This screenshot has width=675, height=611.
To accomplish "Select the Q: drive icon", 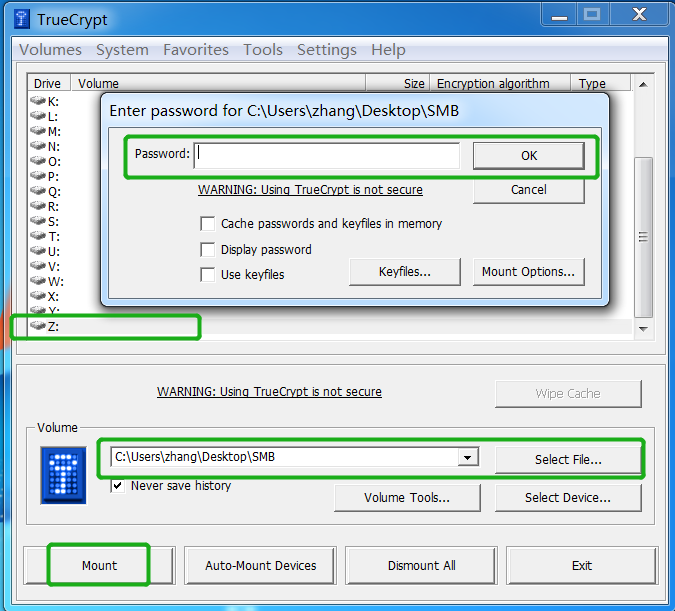I will pos(38,191).
